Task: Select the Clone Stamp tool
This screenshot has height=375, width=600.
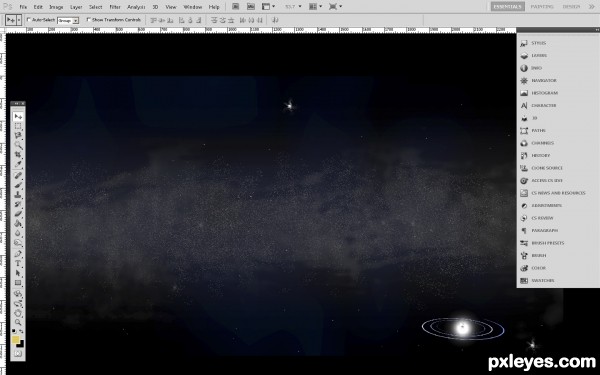Action: (18, 195)
